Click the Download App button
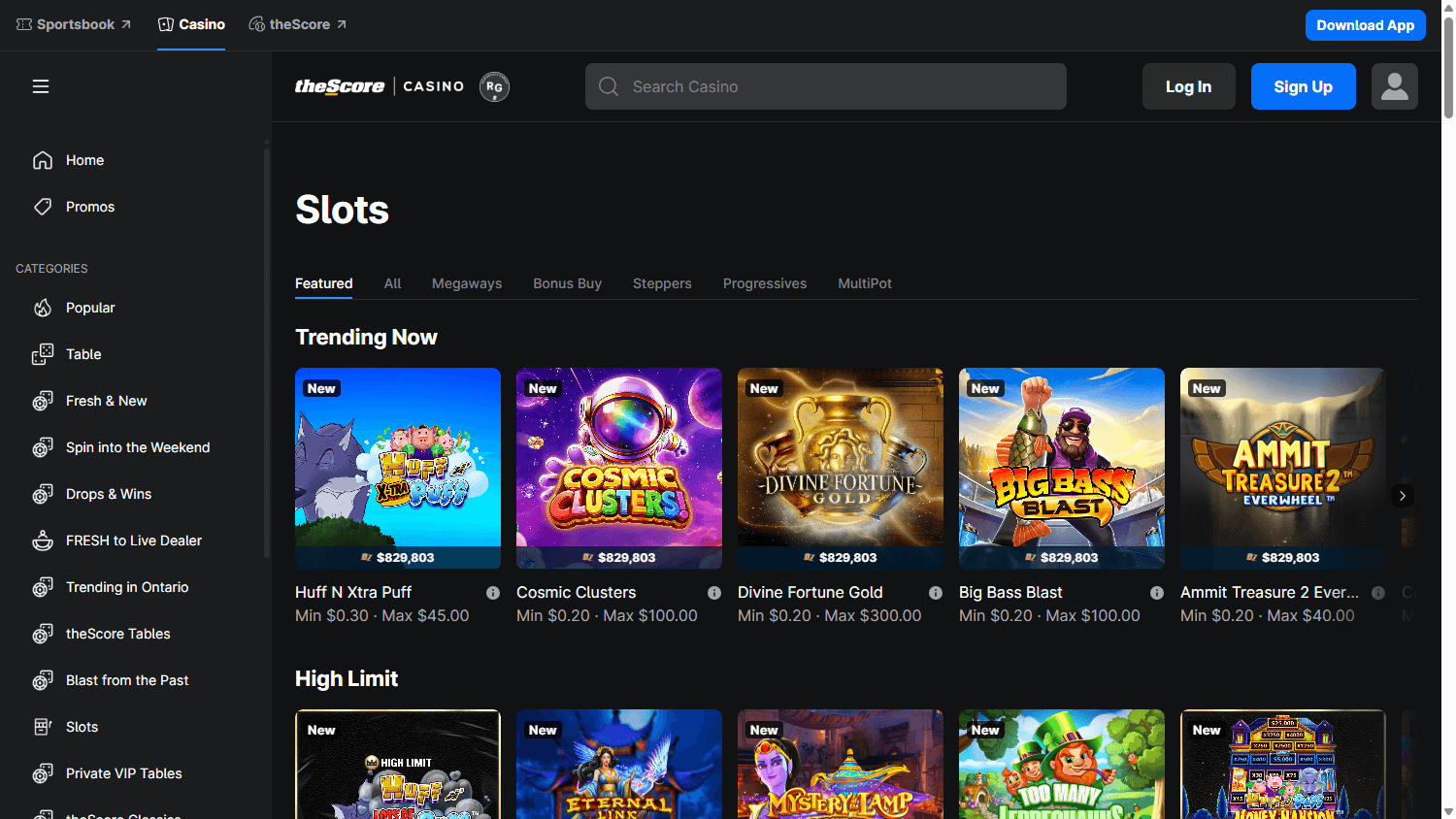The width and height of the screenshot is (1456, 819). point(1365,25)
